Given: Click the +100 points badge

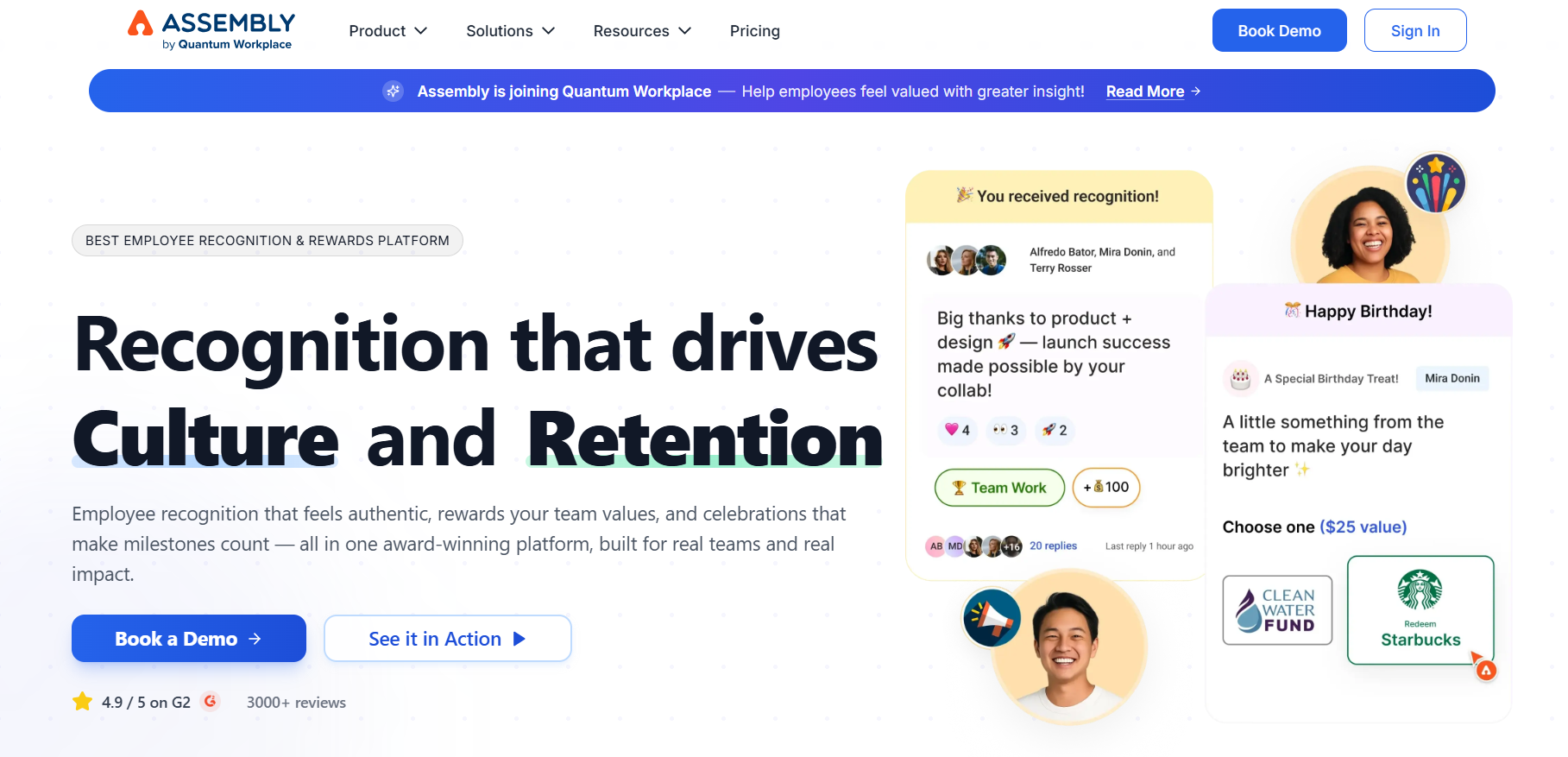Looking at the screenshot, I should (x=1106, y=488).
